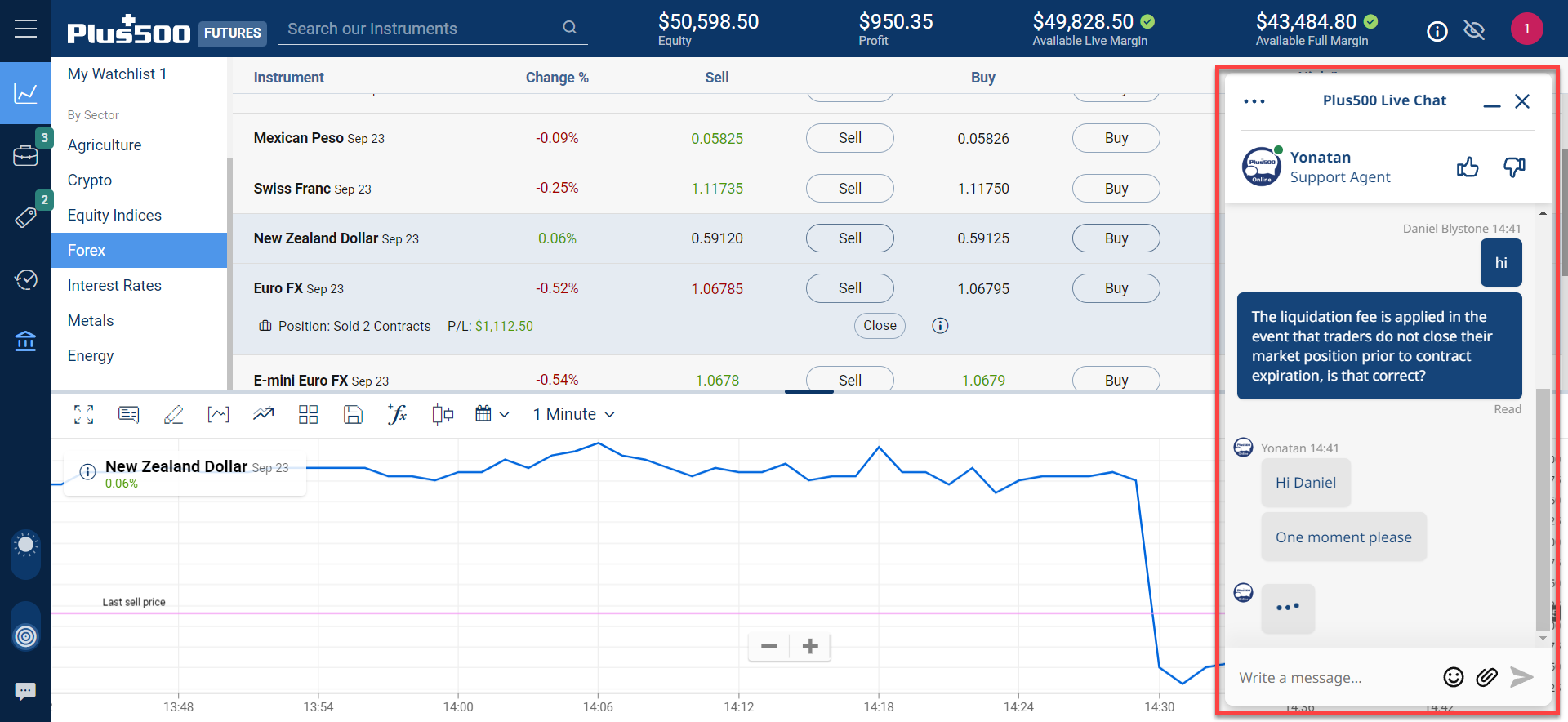Open the calendar date range dropdown

pyautogui.click(x=492, y=415)
